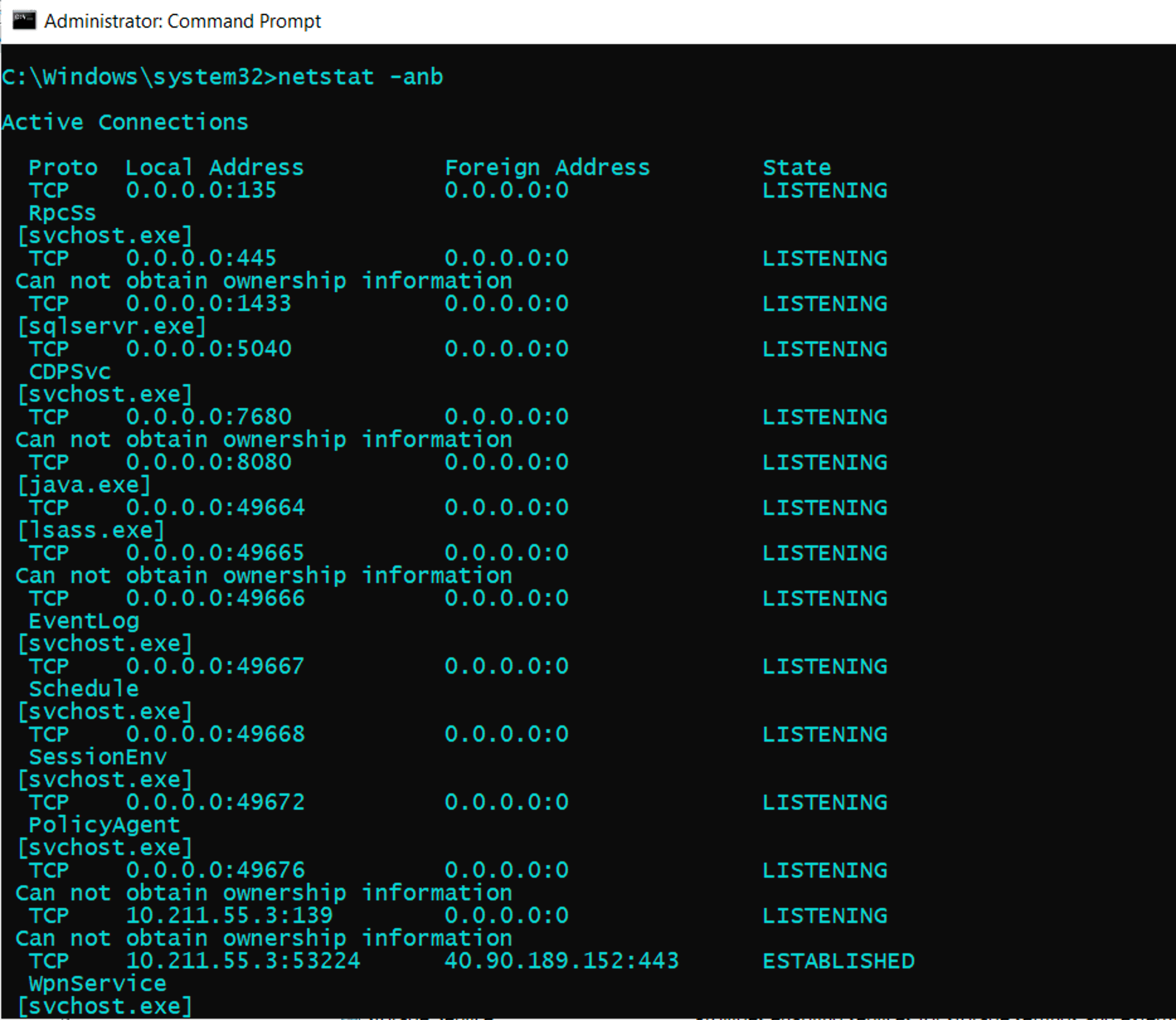The image size is (1176, 1020).
Task: Click local address 0.0.0.0:445
Action: coord(201,258)
